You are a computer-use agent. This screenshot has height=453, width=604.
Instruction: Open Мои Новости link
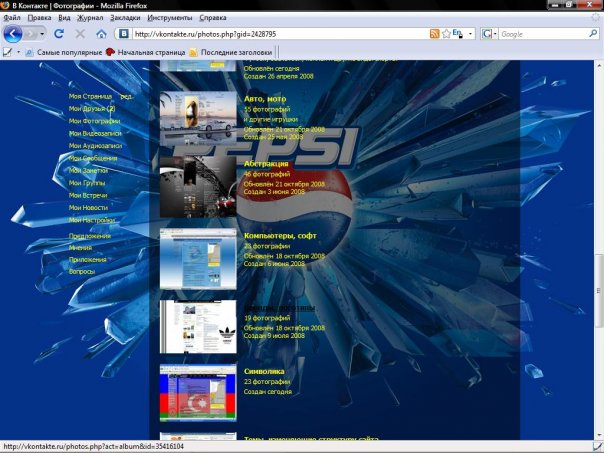pos(88,208)
